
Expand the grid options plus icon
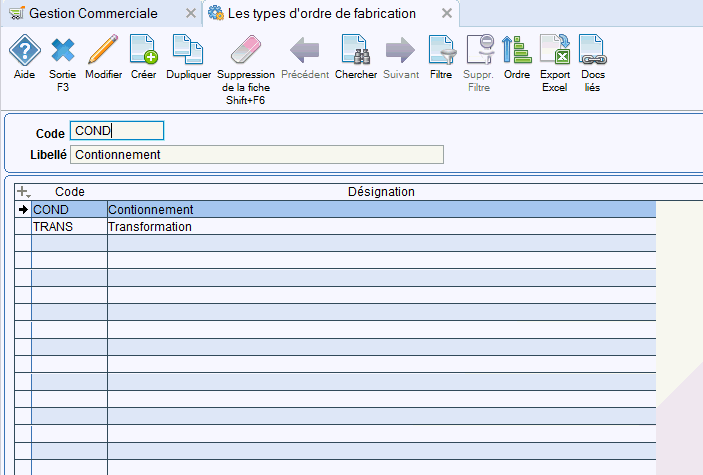click(x=24, y=192)
